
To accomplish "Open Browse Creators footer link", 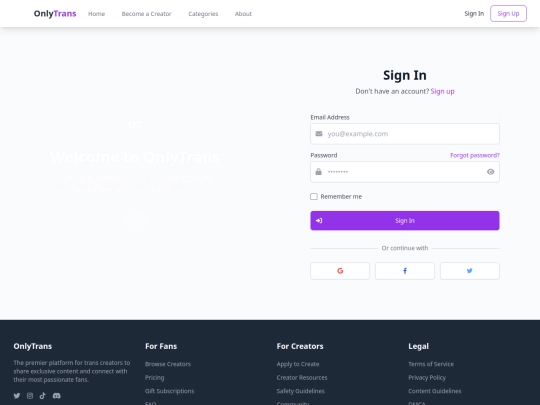I will [168, 364].
